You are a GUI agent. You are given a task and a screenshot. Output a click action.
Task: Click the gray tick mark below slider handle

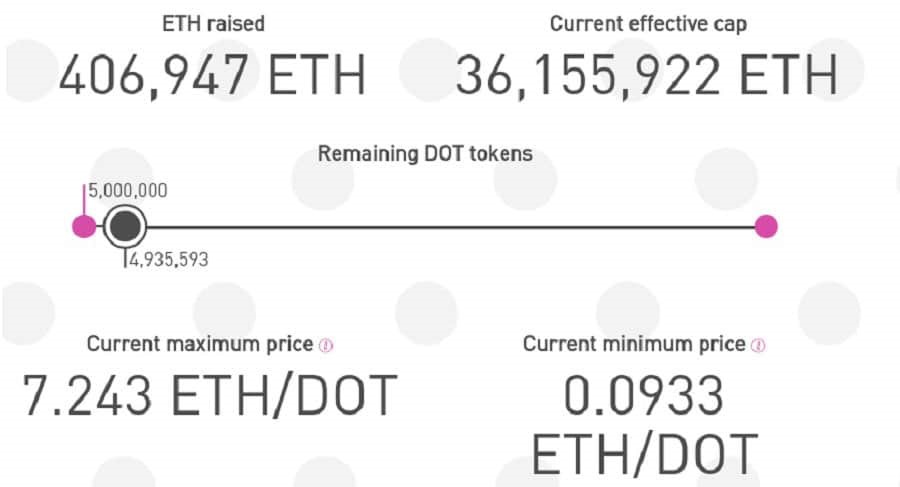click(x=125, y=258)
